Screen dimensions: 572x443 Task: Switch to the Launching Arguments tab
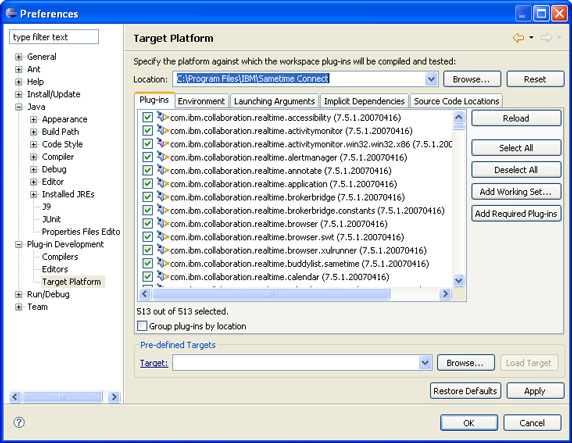click(x=274, y=101)
